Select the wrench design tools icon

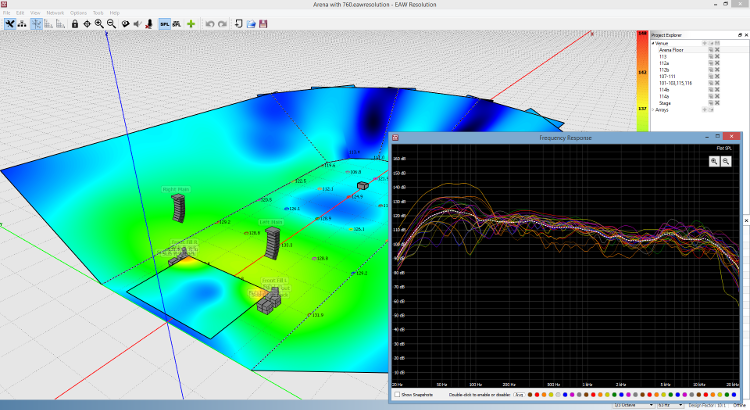click(10, 24)
